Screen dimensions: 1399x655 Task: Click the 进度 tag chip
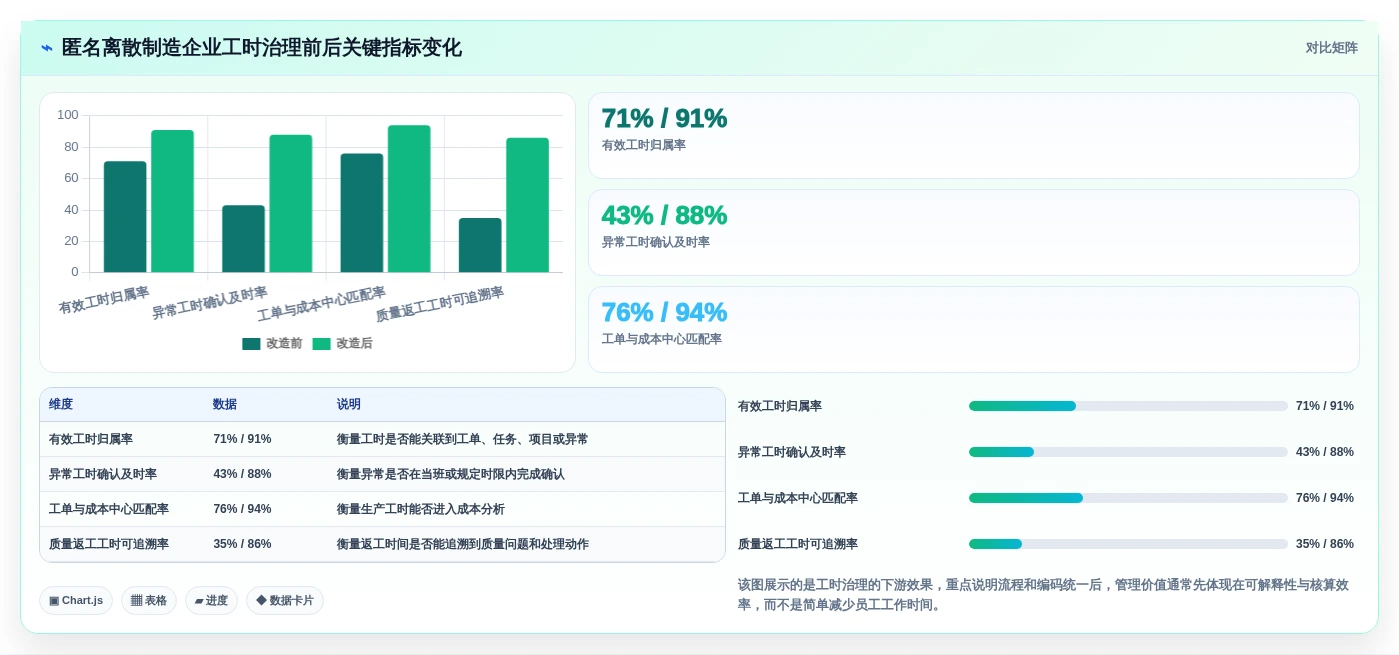click(211, 600)
